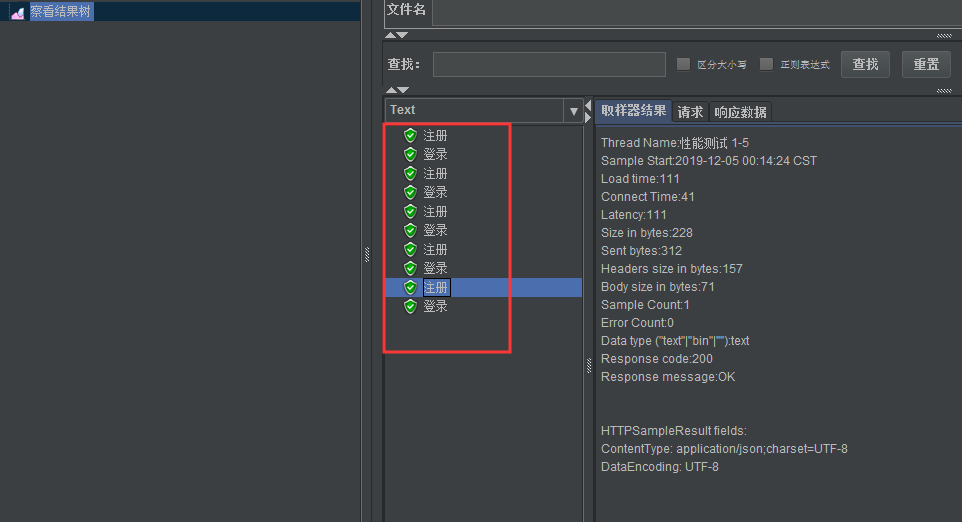Focus the 查找 search text box
The width and height of the screenshot is (962, 522).
[549, 64]
